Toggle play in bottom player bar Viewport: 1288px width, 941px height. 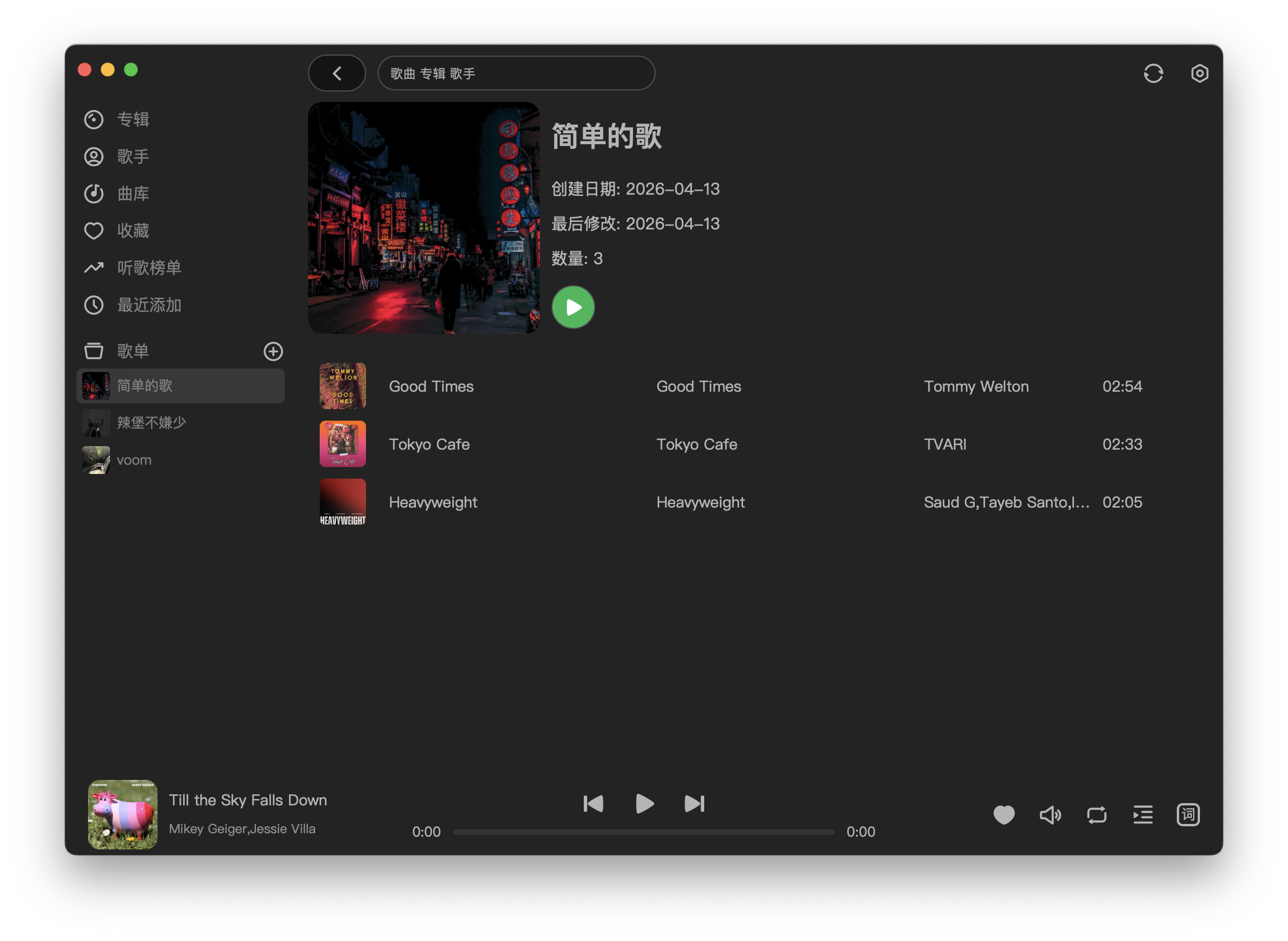644,804
